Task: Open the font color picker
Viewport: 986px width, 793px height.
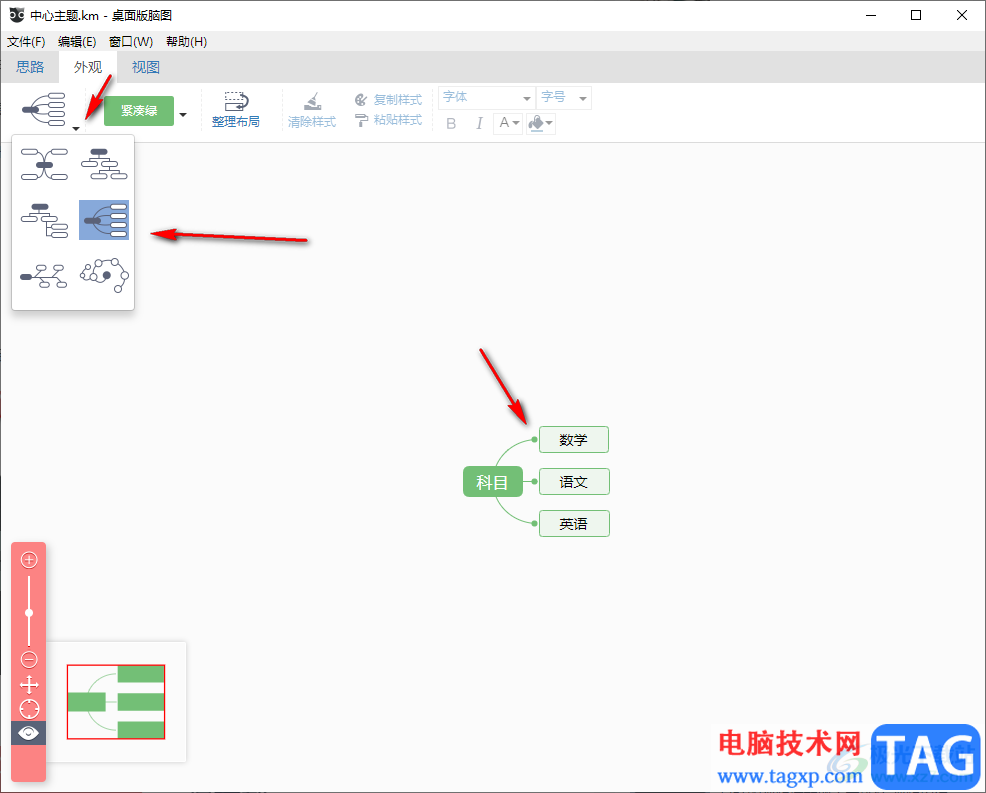Action: coord(509,123)
